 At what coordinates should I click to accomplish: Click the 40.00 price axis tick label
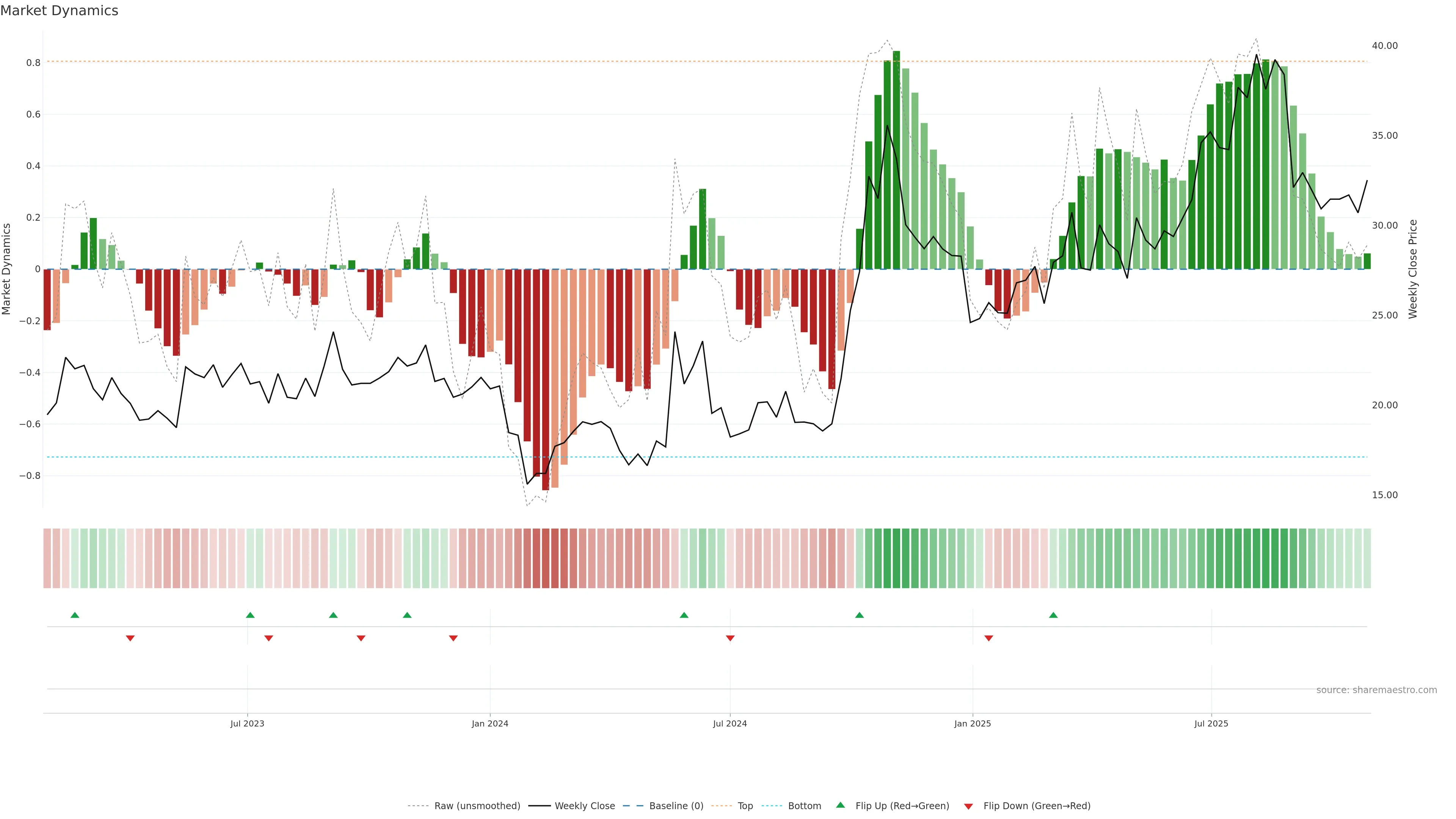(x=1384, y=46)
